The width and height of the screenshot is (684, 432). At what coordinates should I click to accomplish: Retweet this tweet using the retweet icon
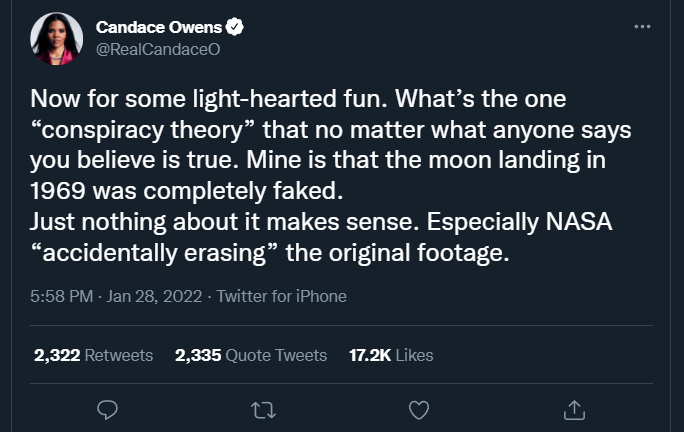click(x=265, y=409)
